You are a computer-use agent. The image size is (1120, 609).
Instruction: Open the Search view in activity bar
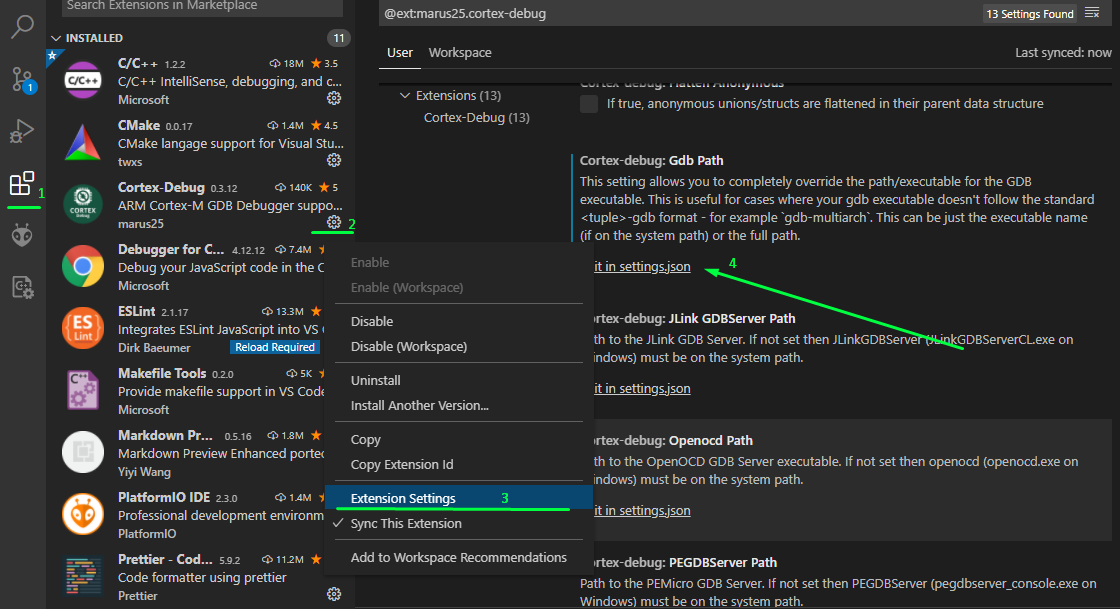(x=22, y=26)
